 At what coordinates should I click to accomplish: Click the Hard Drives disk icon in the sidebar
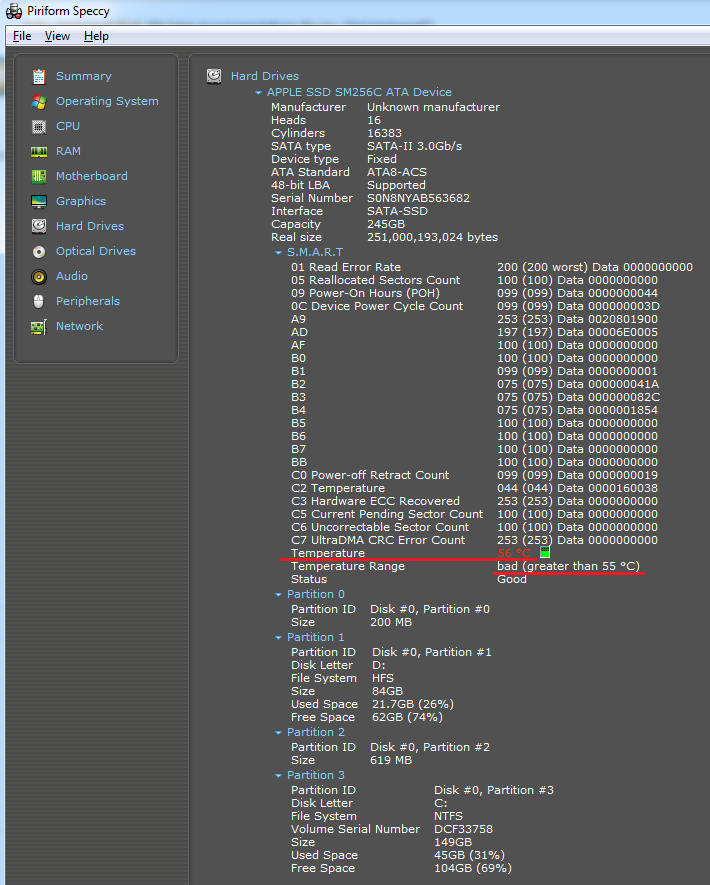(38, 226)
